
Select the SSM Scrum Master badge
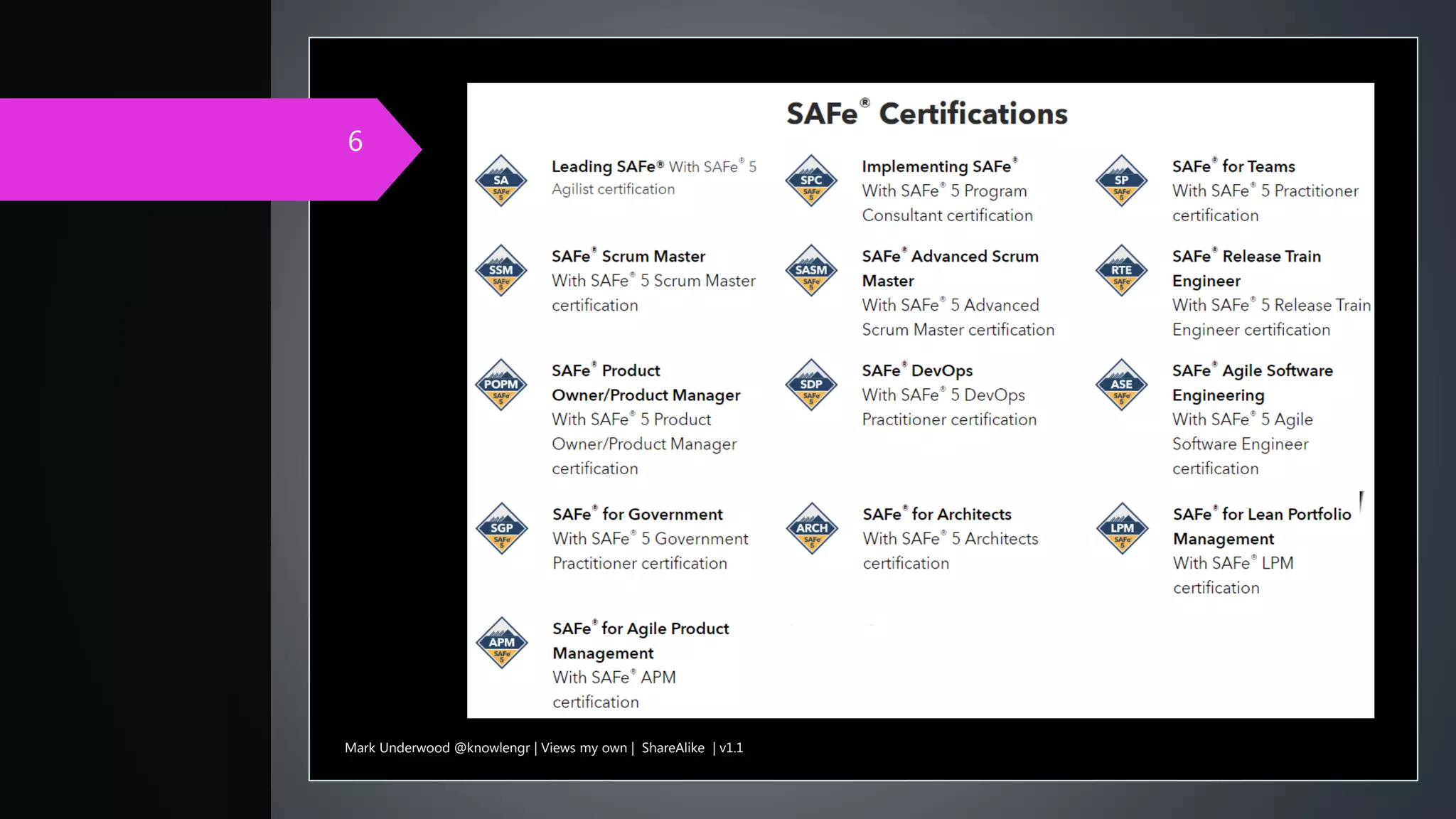coord(501,271)
